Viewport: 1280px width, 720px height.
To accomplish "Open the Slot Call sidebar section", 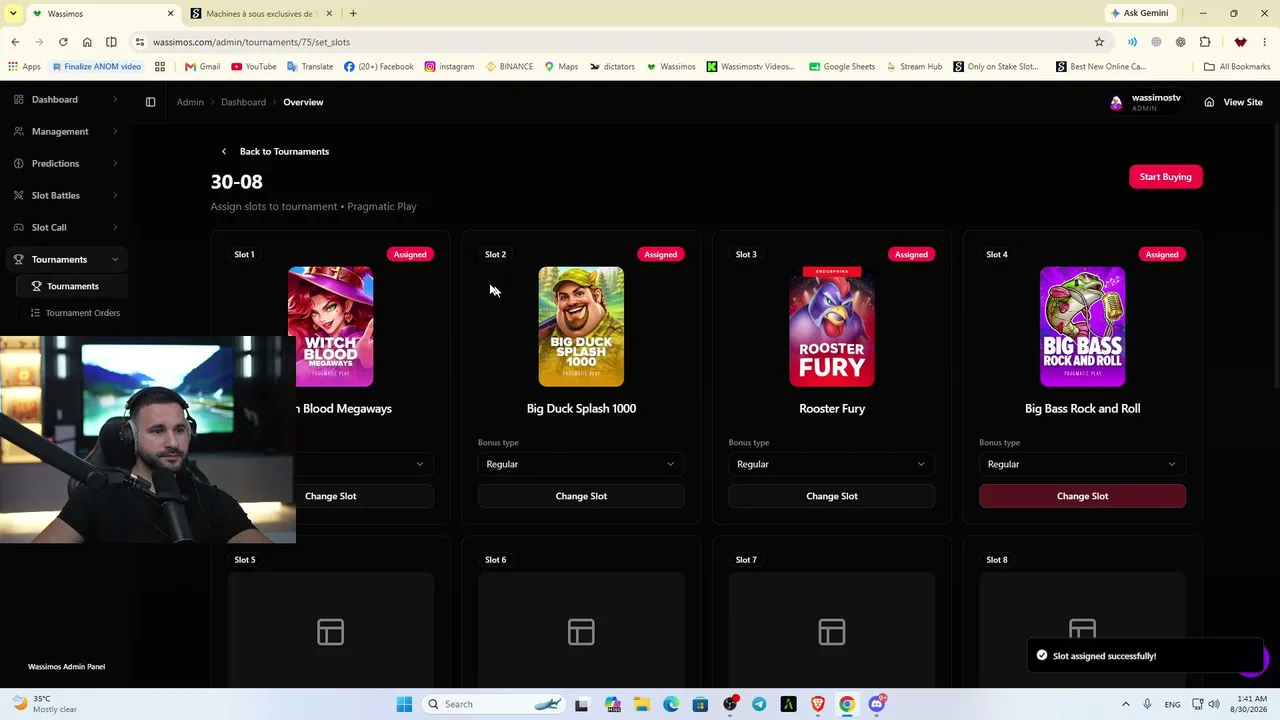I will pos(66,227).
